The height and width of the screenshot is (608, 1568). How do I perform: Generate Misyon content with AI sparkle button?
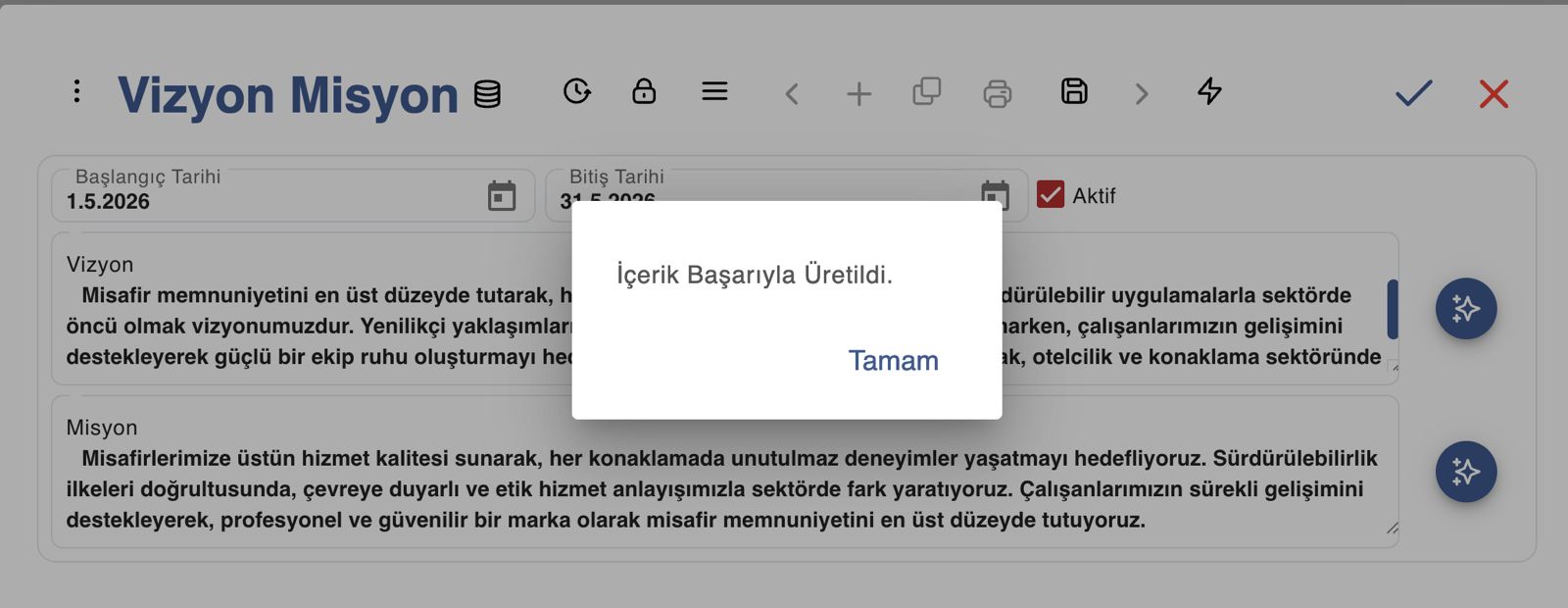1465,472
